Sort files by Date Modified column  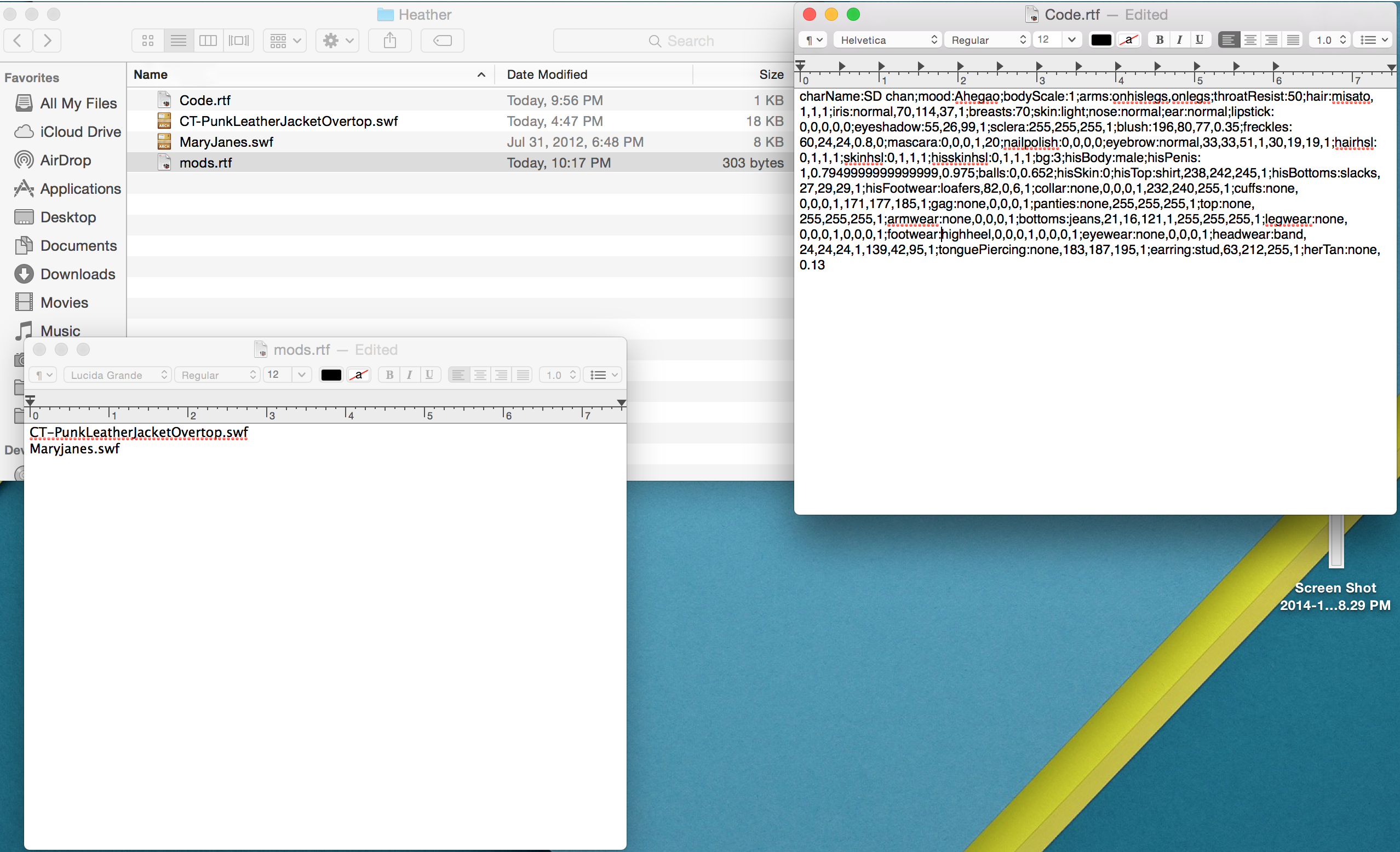[547, 74]
